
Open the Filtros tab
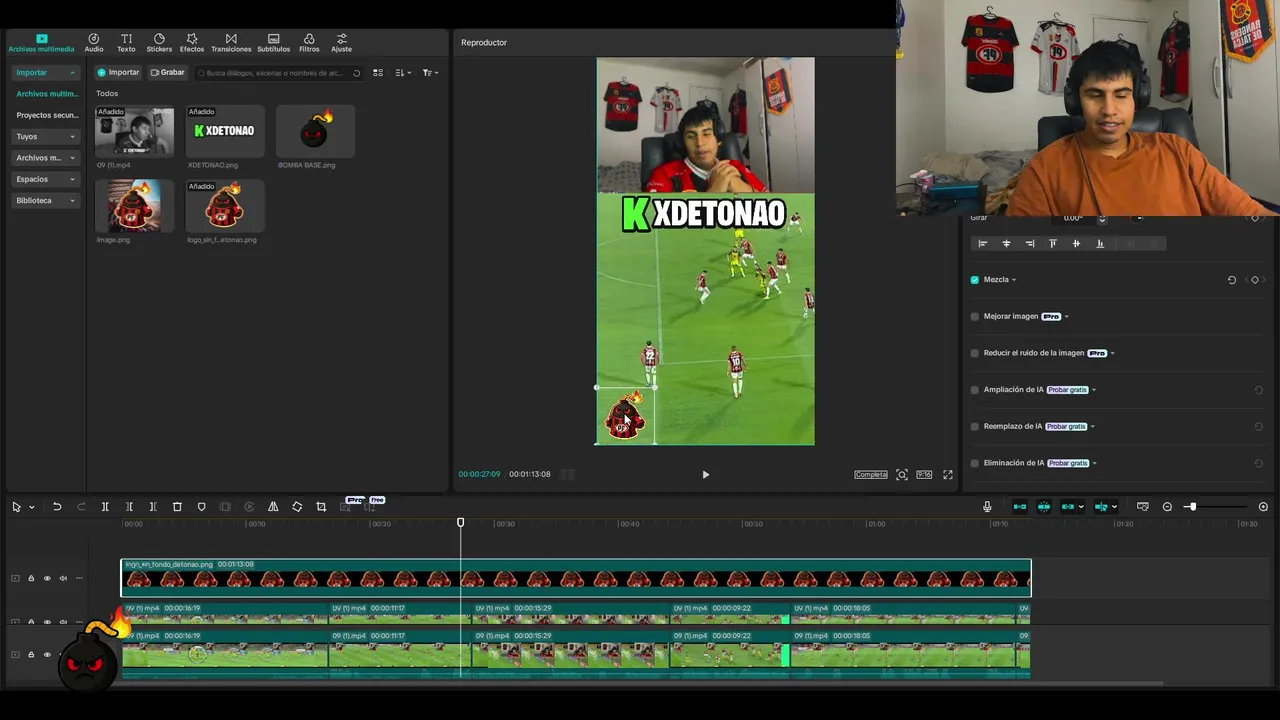pos(309,43)
